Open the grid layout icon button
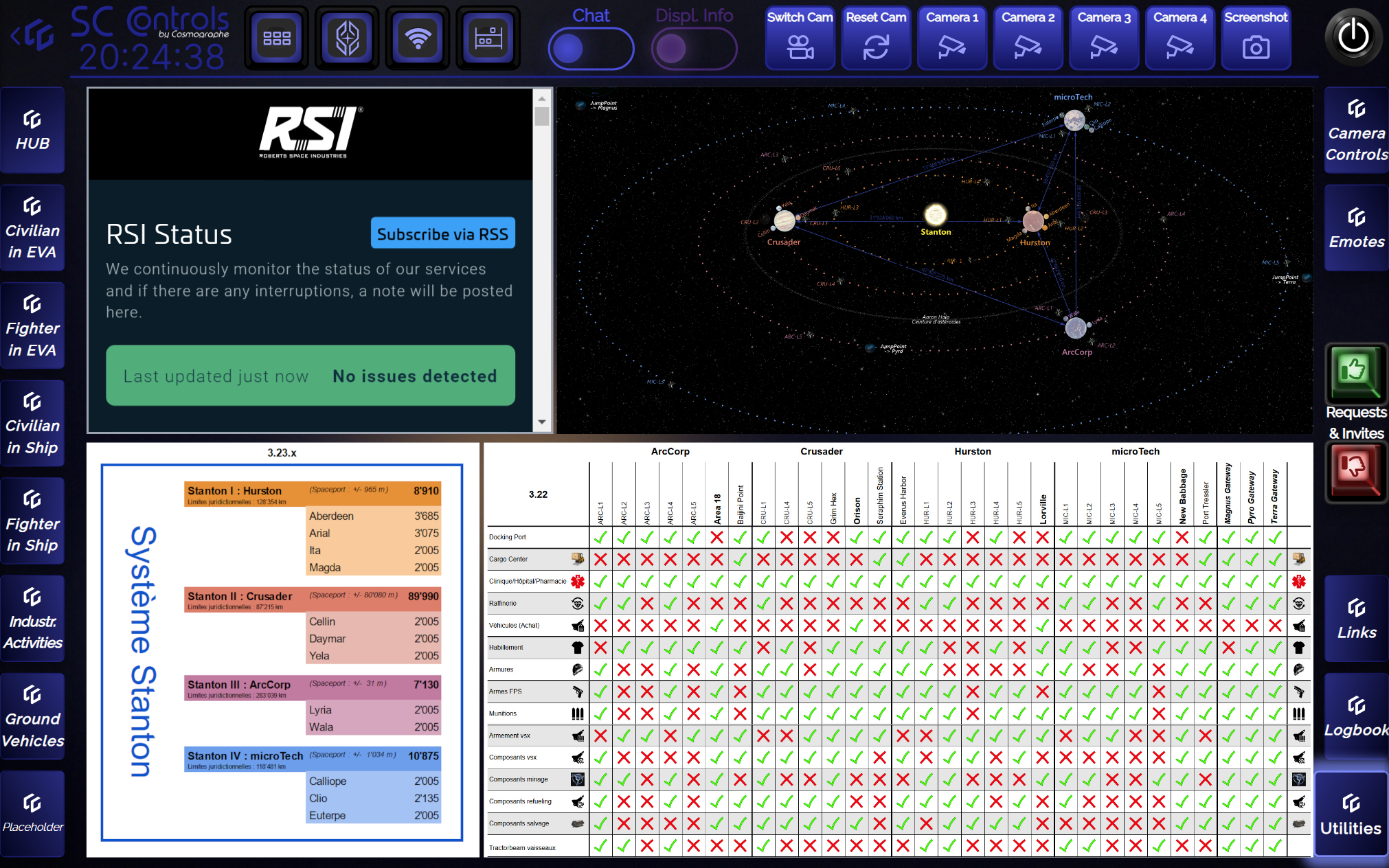Screen dimensions: 1389x868 tap(277, 38)
